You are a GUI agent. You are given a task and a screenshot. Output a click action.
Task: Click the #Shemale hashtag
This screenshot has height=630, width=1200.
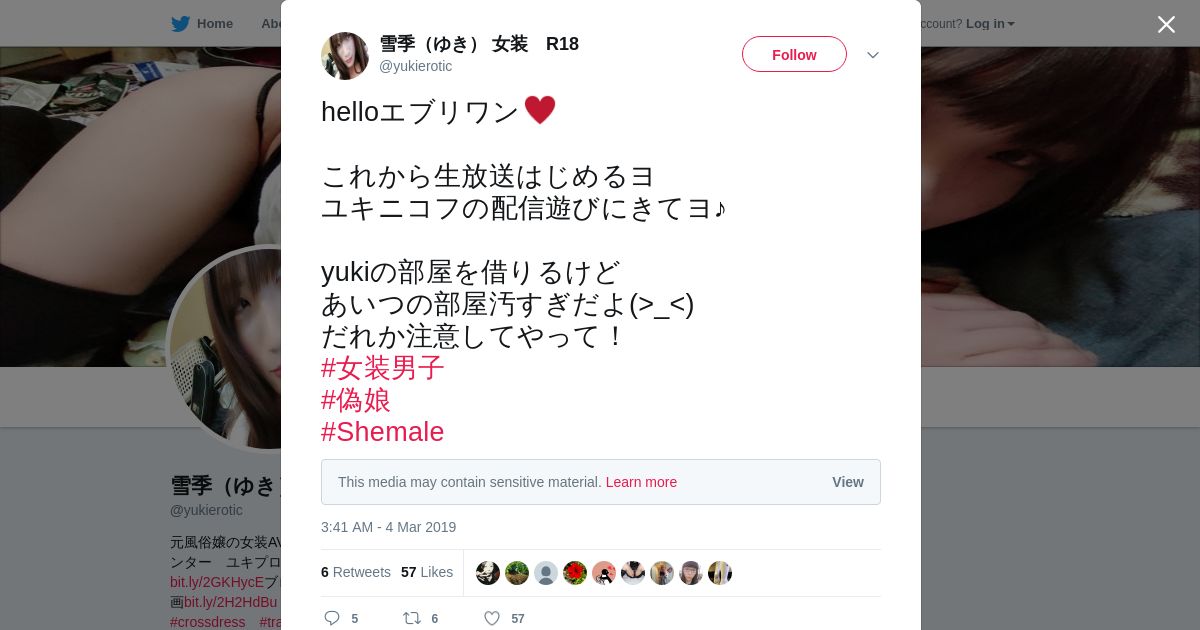(x=382, y=432)
